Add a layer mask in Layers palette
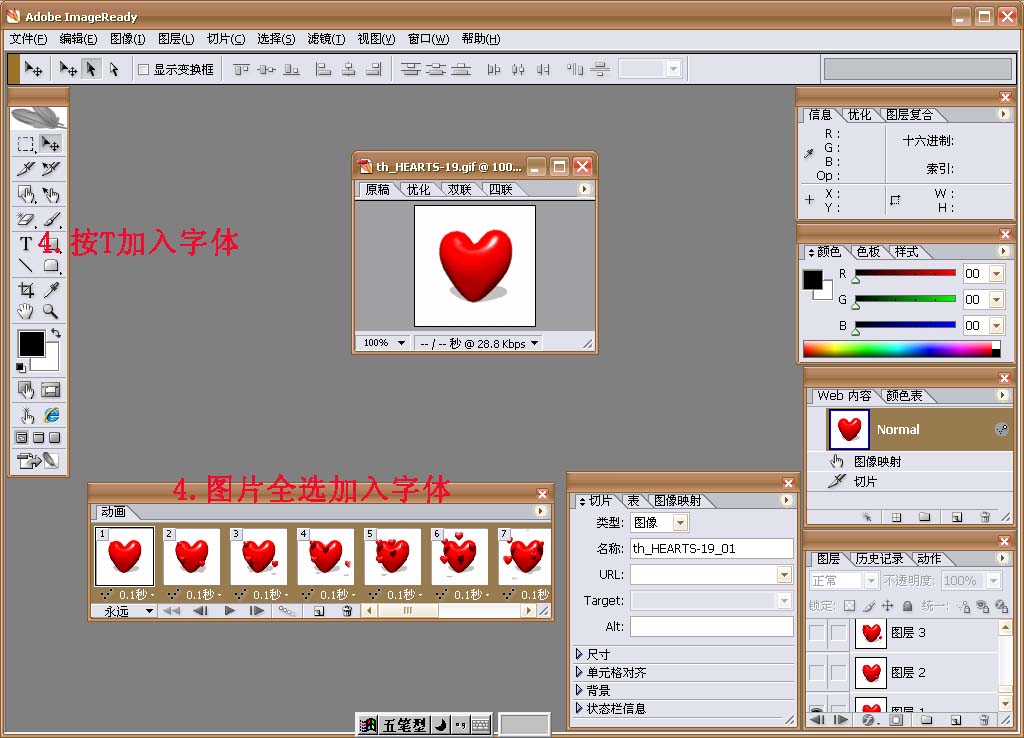This screenshot has width=1024, height=738. (896, 720)
